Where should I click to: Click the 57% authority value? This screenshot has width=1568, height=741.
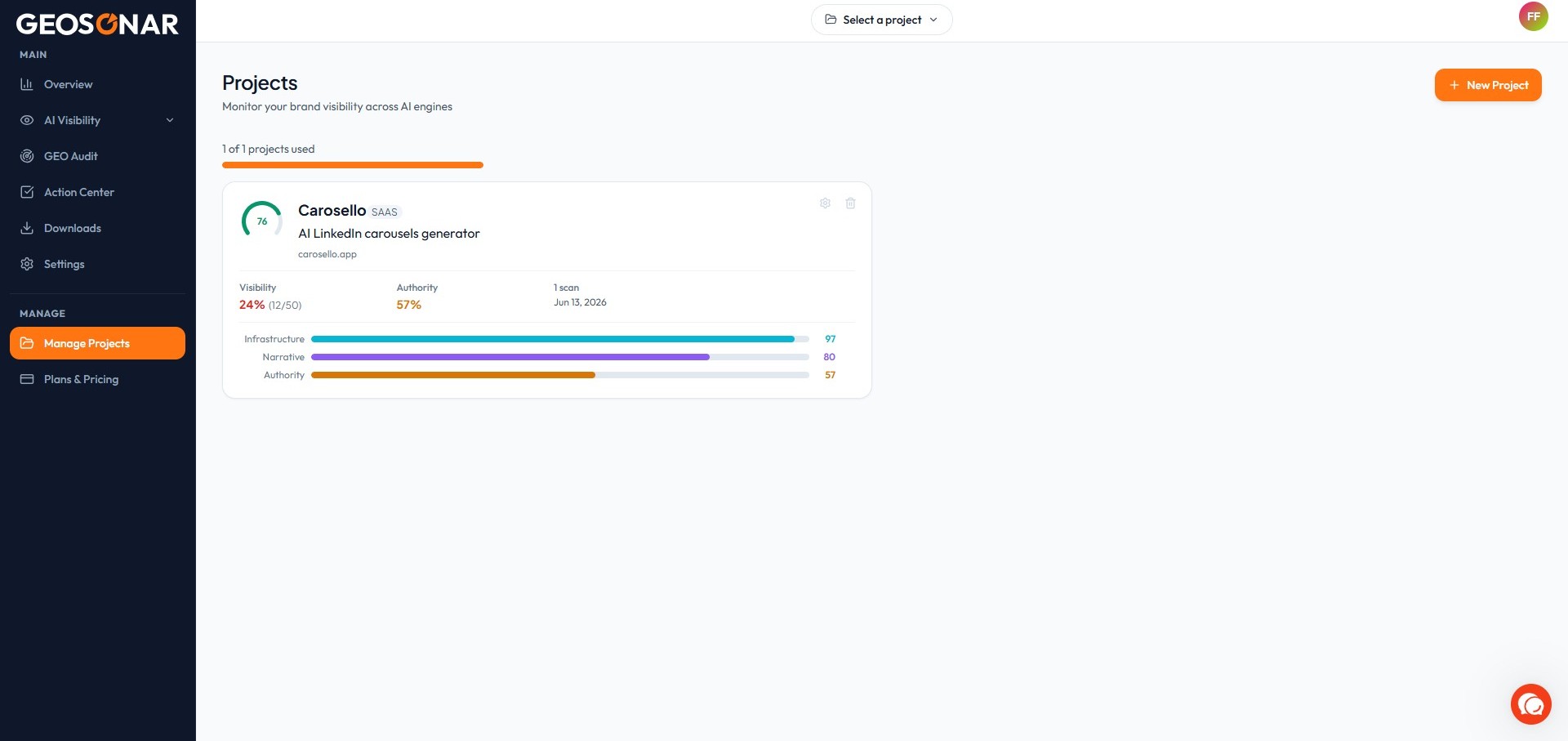tap(409, 305)
